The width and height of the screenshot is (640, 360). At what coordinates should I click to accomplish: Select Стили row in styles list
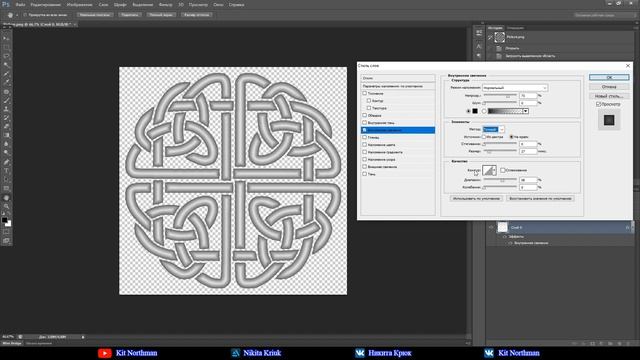click(x=398, y=78)
